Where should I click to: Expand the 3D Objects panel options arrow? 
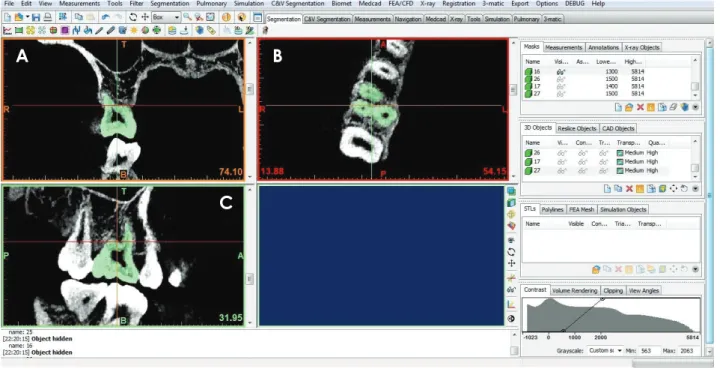695,189
